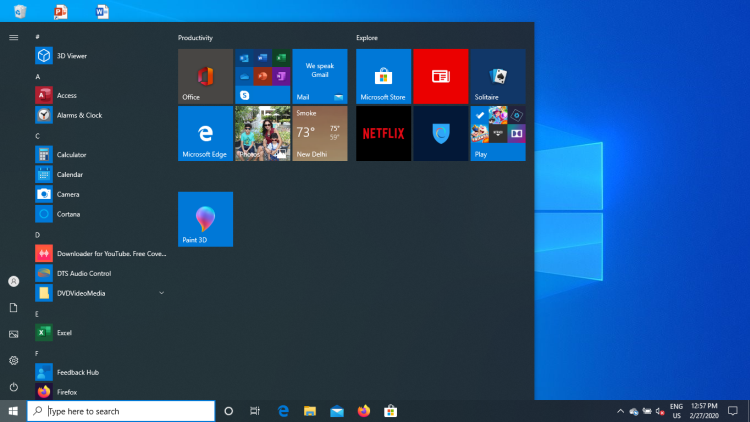Click the Windows Start button
The height and width of the screenshot is (422, 750).
[x=13, y=411]
